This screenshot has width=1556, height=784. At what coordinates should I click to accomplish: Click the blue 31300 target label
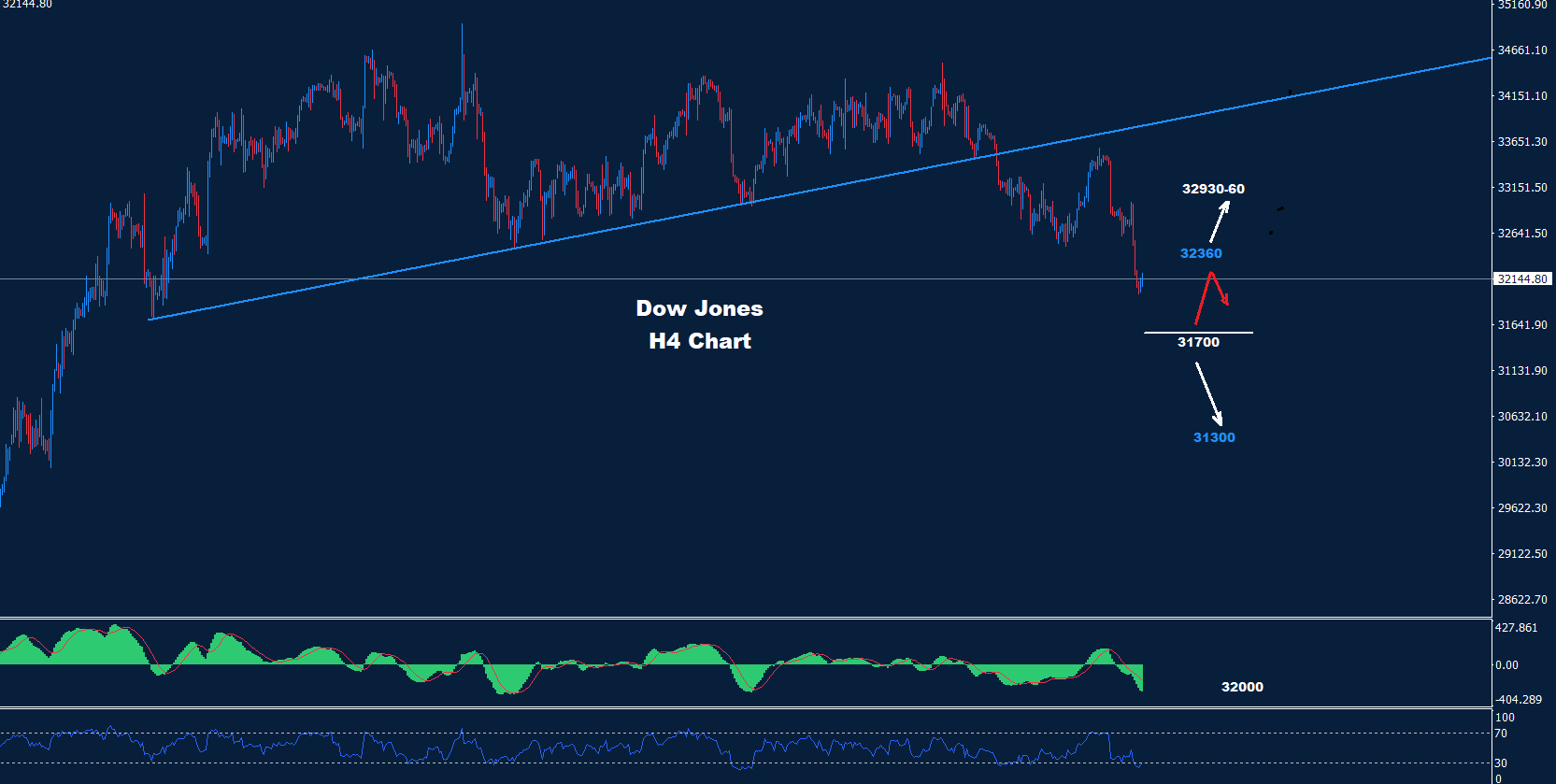[x=1214, y=437]
